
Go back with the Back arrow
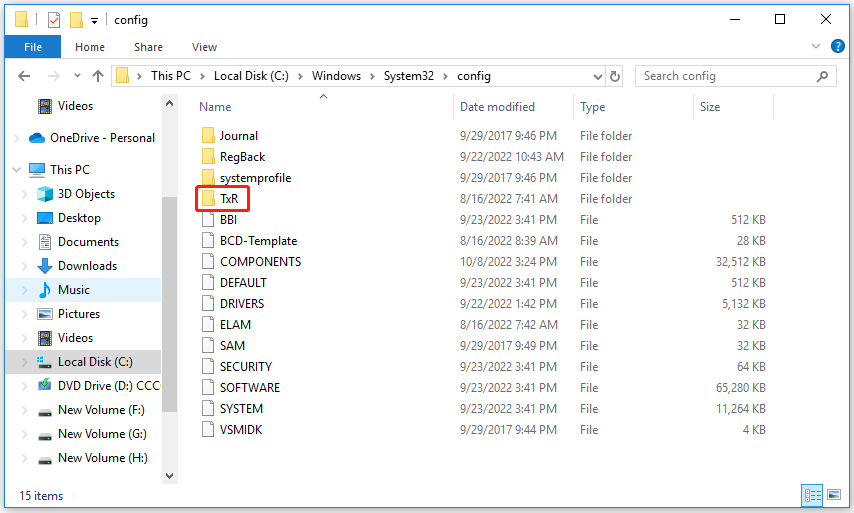24,76
